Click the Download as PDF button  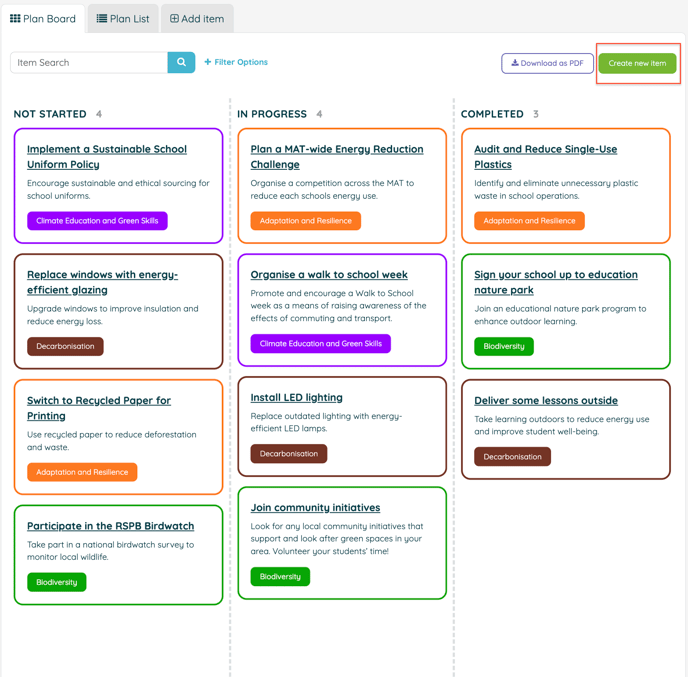(x=547, y=63)
